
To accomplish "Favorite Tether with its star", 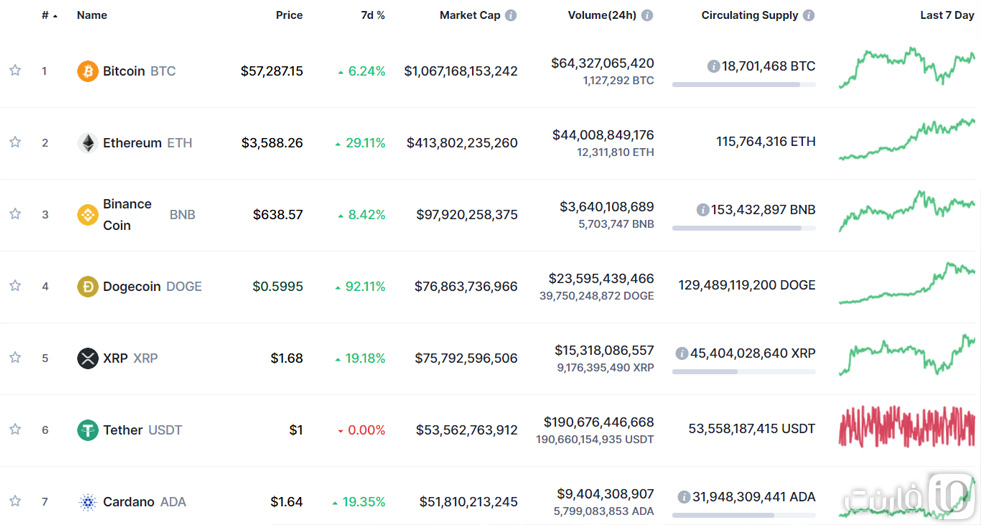I will point(15,429).
